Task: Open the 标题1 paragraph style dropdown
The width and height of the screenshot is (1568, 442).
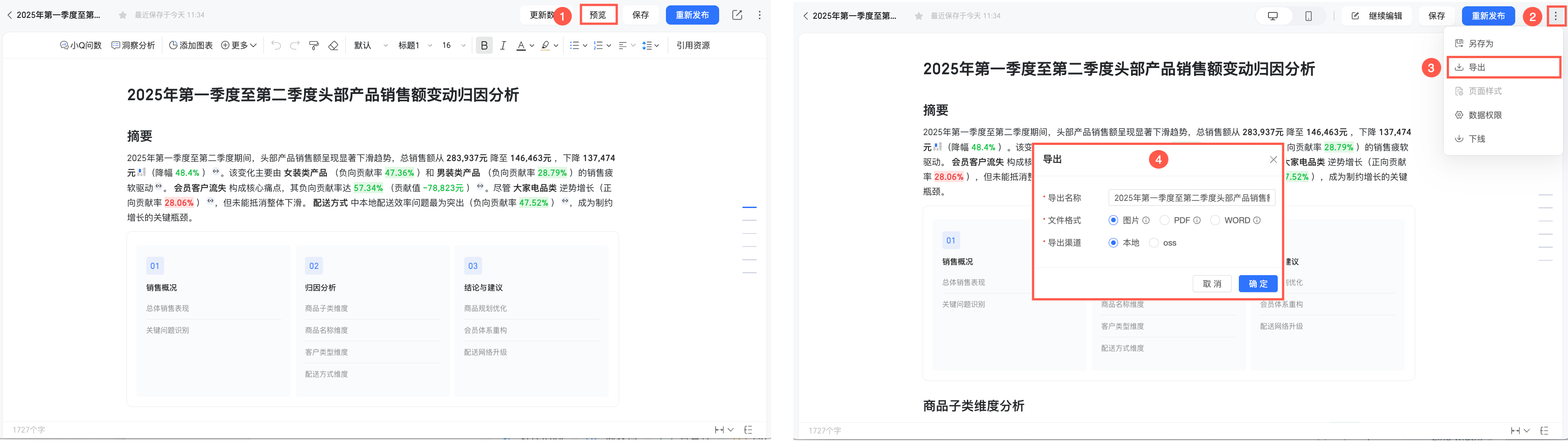Action: click(415, 46)
